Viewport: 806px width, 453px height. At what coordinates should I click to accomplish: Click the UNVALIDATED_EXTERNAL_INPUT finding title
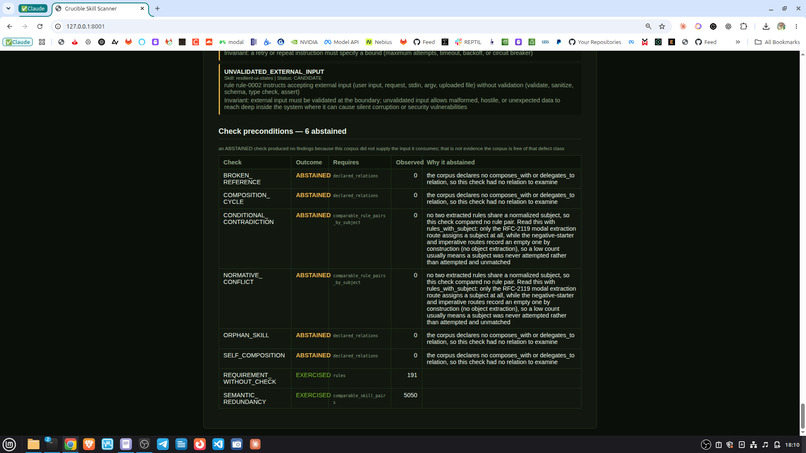[x=274, y=72]
